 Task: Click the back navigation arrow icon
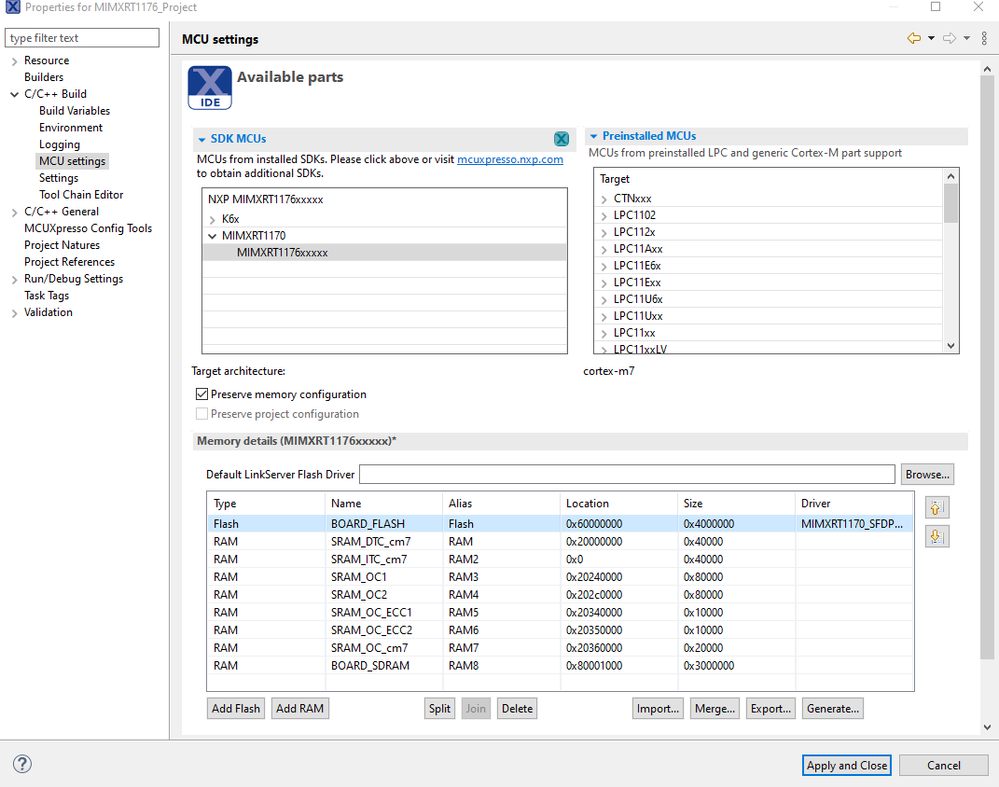[x=914, y=38]
